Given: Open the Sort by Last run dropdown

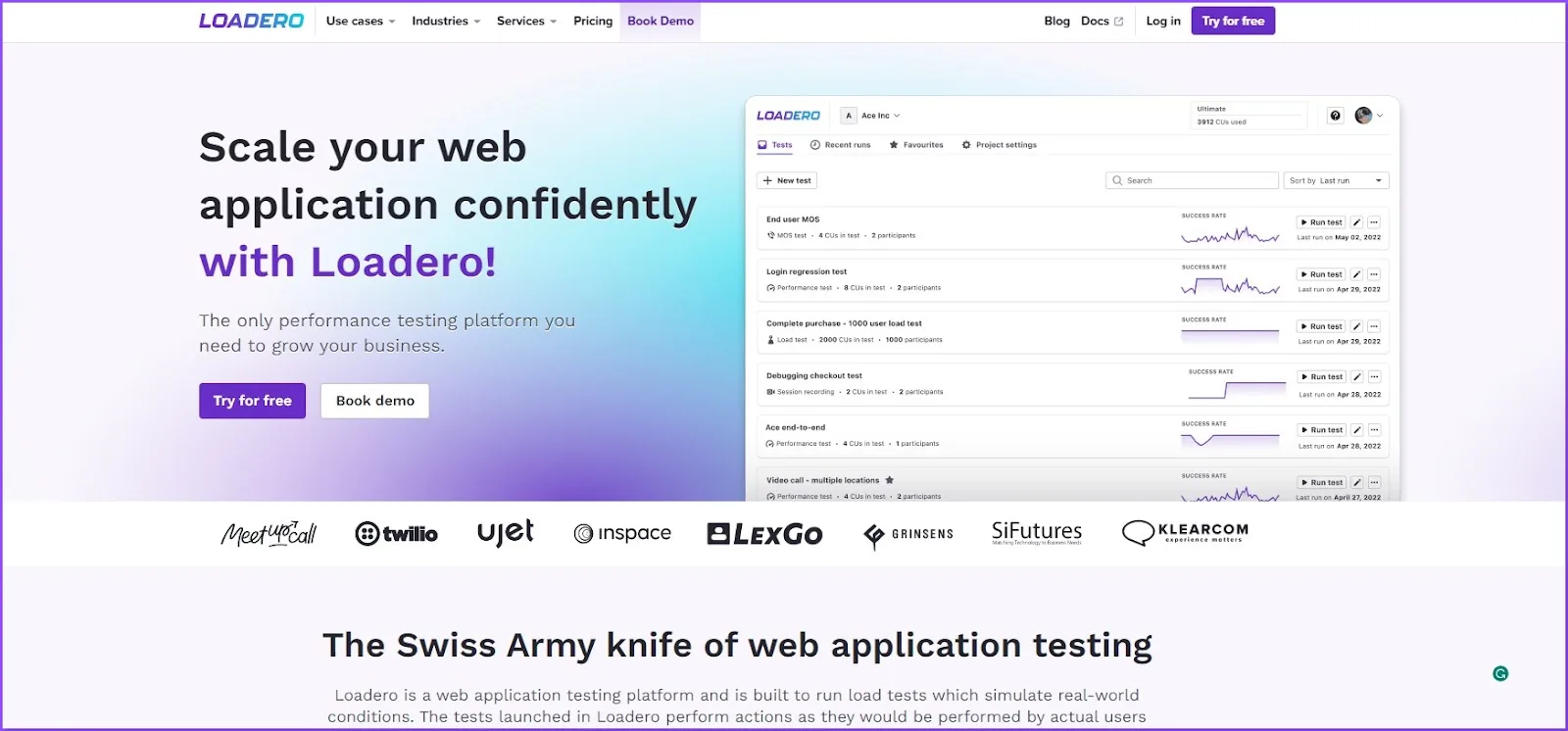Looking at the screenshot, I should coord(1337,180).
